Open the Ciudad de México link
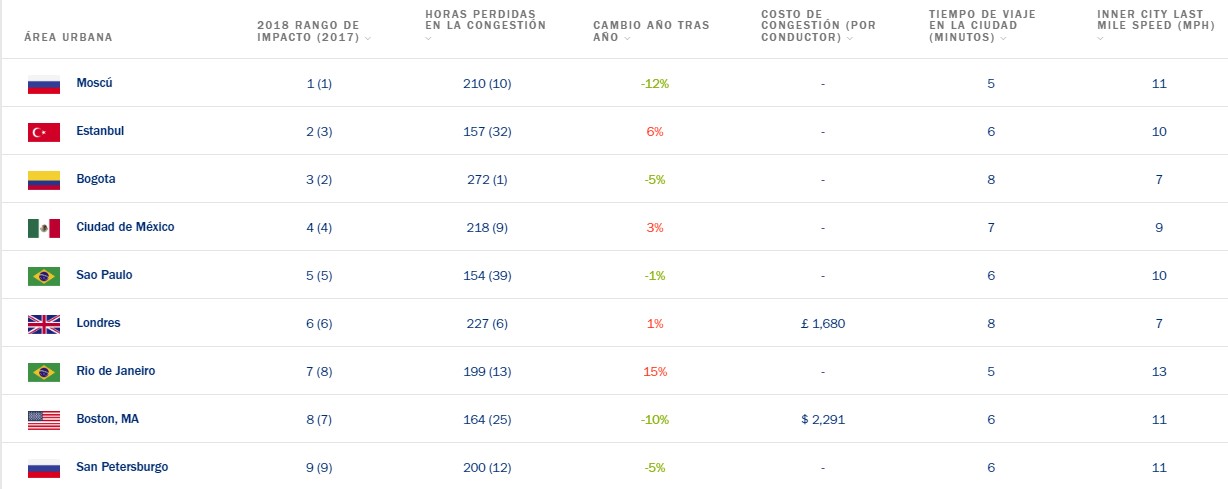1228x489 pixels. click(125, 227)
